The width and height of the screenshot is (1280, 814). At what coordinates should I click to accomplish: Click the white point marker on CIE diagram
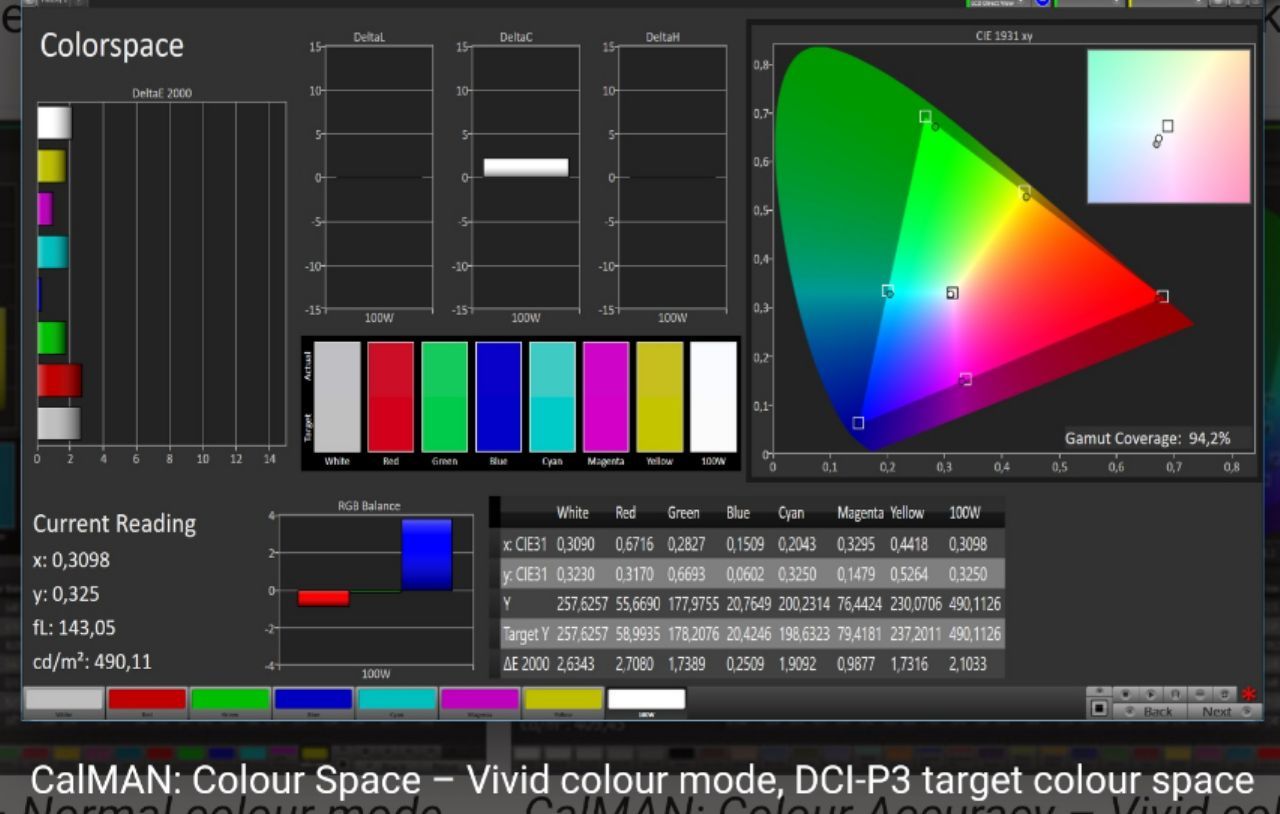(952, 293)
